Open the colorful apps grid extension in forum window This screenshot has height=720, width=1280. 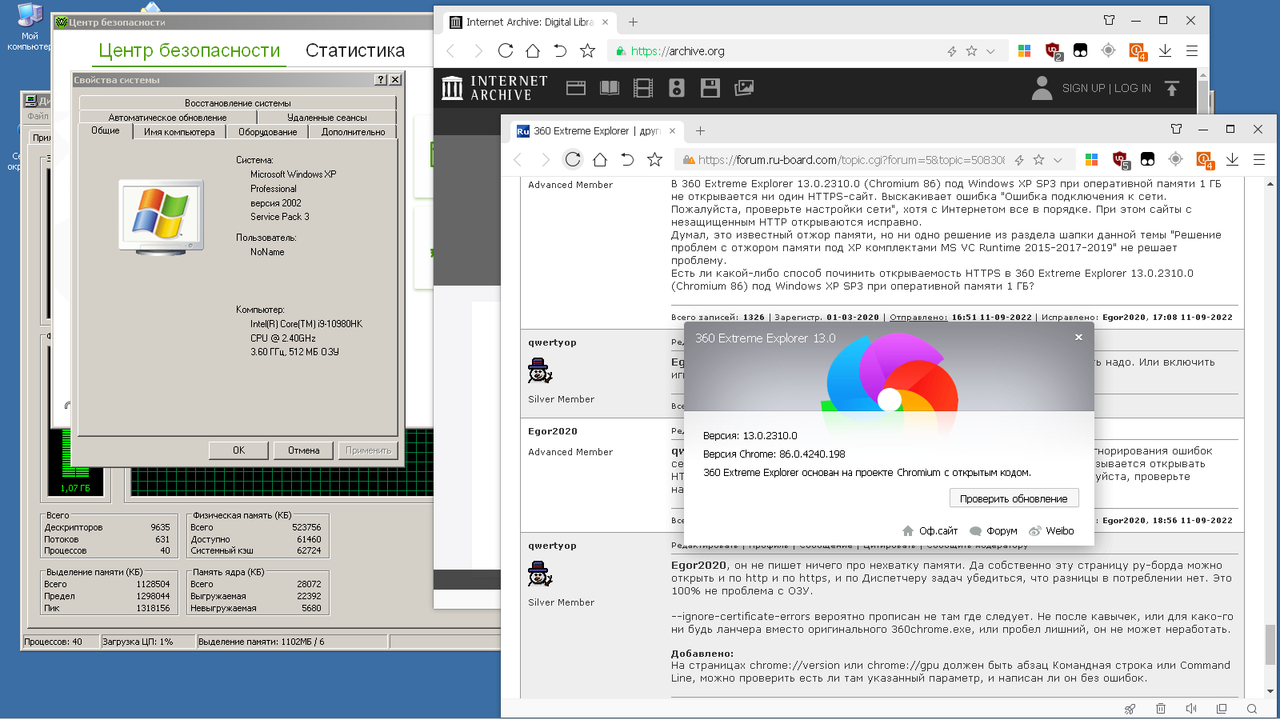click(x=1092, y=159)
